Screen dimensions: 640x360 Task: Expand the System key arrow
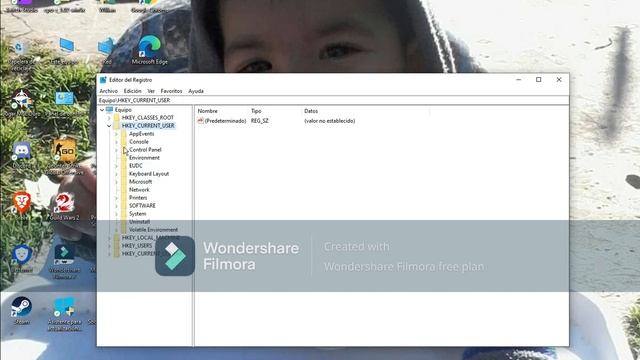116,214
